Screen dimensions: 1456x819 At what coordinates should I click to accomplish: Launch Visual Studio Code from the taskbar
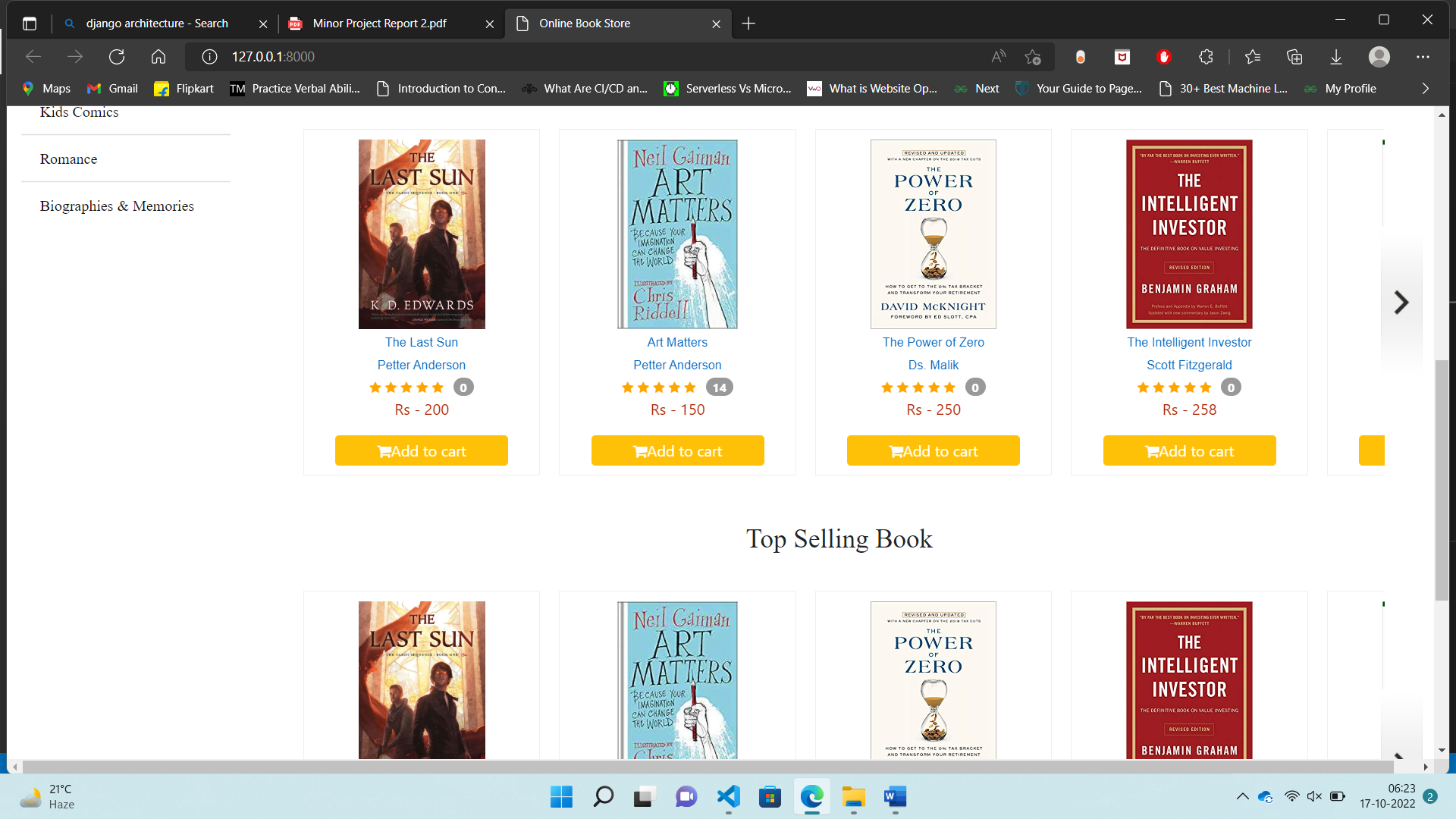pos(728,797)
